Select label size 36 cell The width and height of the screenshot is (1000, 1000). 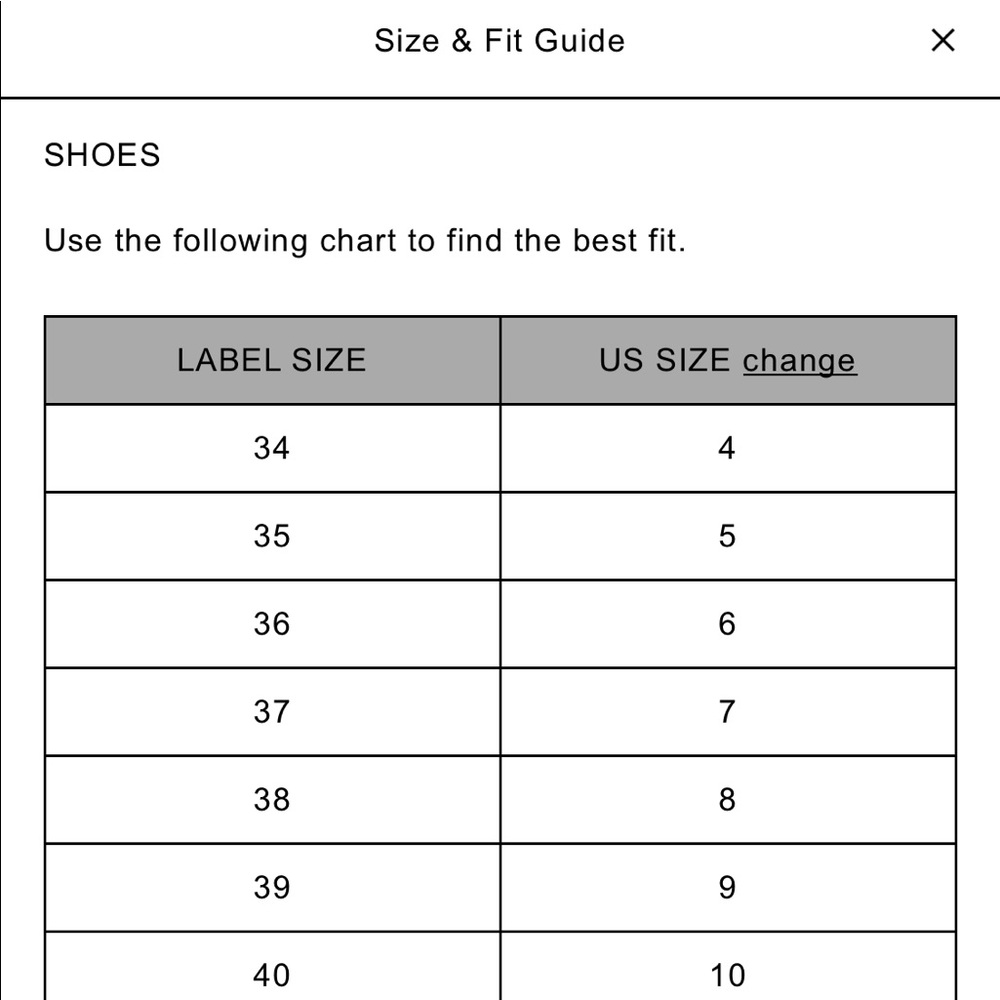(x=272, y=624)
